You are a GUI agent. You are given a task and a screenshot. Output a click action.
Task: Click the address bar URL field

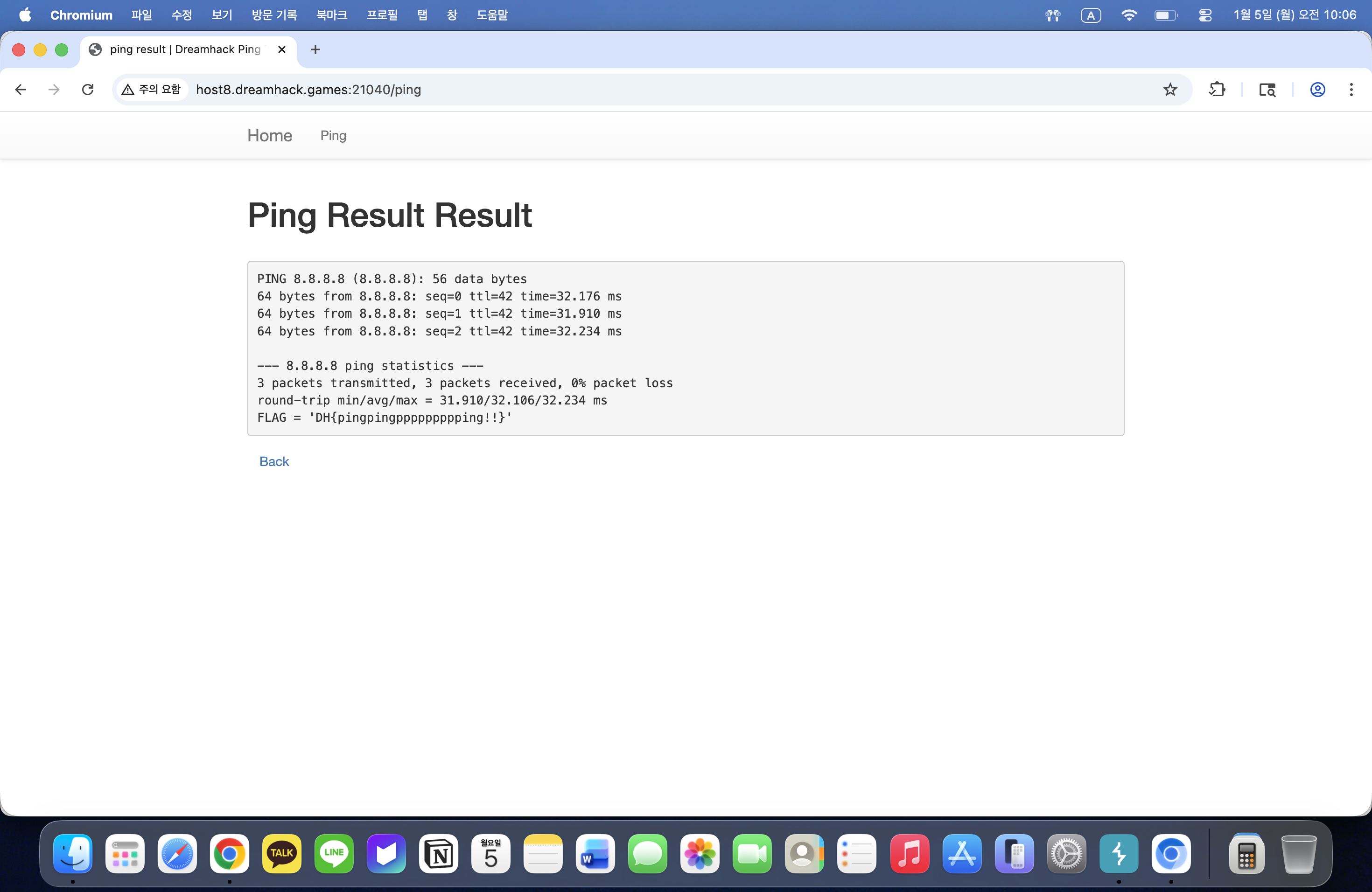576,89
